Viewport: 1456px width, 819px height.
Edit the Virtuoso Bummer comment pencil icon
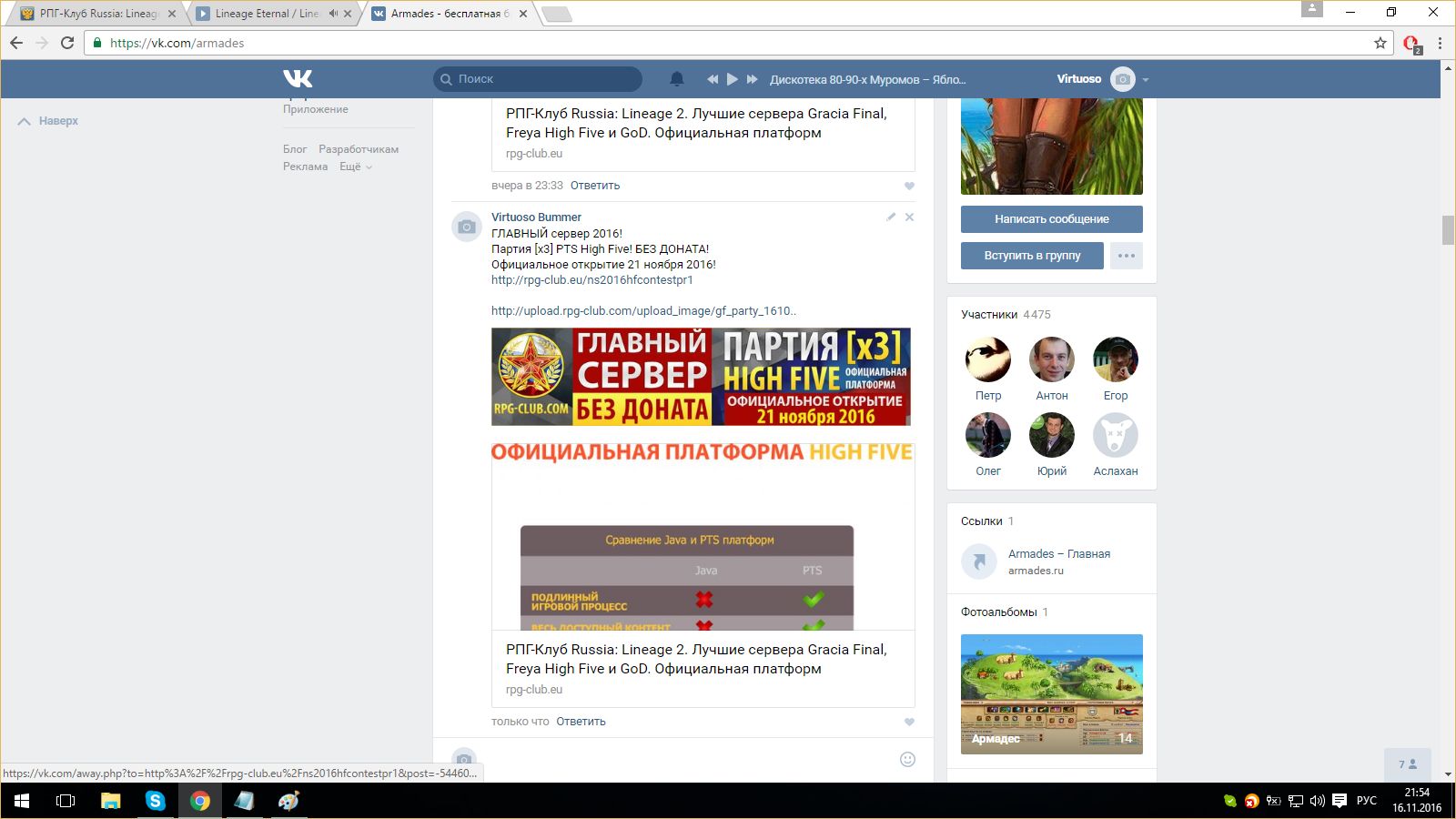[x=891, y=217]
